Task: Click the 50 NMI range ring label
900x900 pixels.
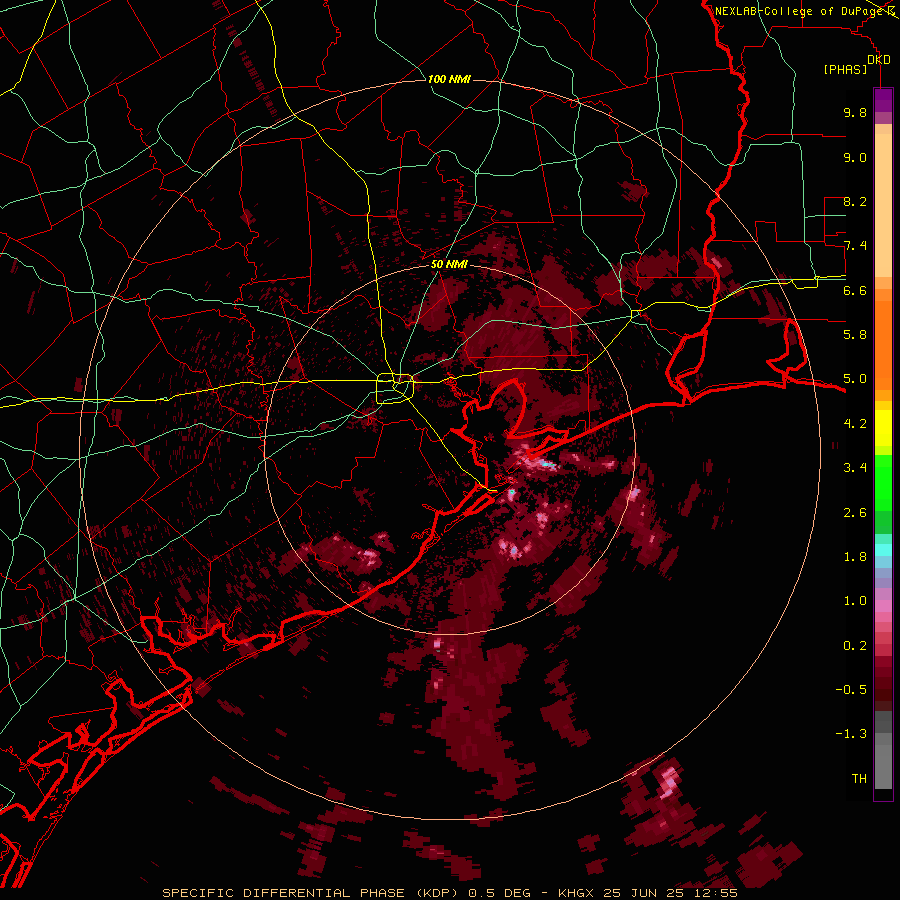Action: click(449, 264)
